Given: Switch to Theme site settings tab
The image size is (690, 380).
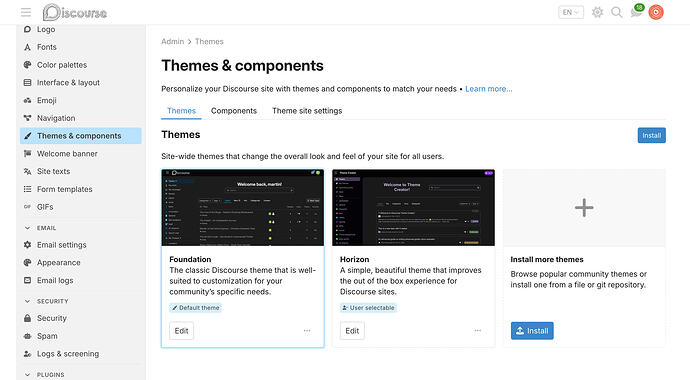Looking at the screenshot, I should [x=307, y=111].
